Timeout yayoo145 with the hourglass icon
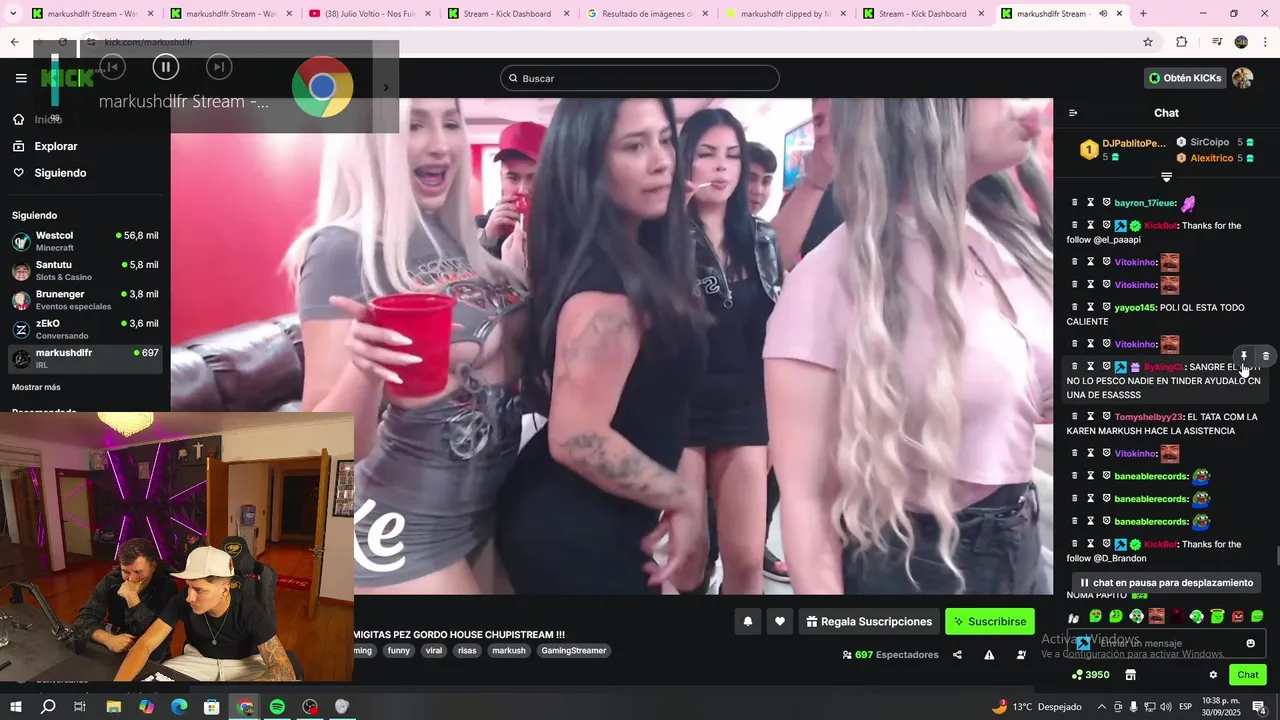 pyautogui.click(x=1091, y=307)
